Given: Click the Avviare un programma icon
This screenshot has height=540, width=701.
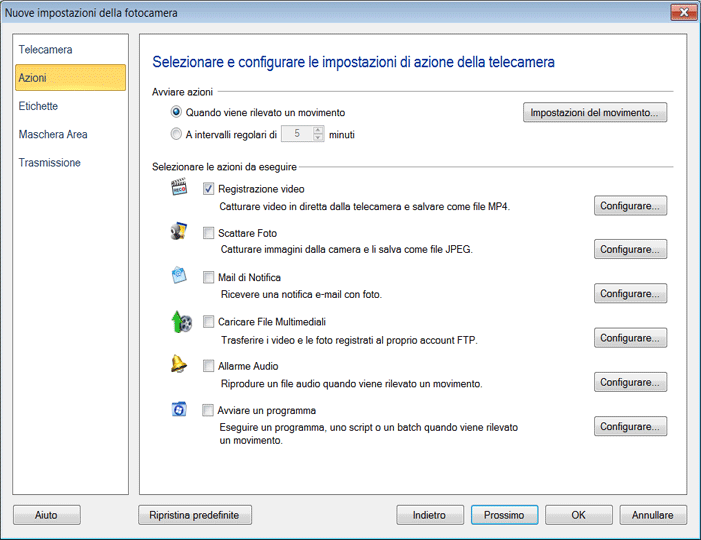Looking at the screenshot, I should coord(180,409).
